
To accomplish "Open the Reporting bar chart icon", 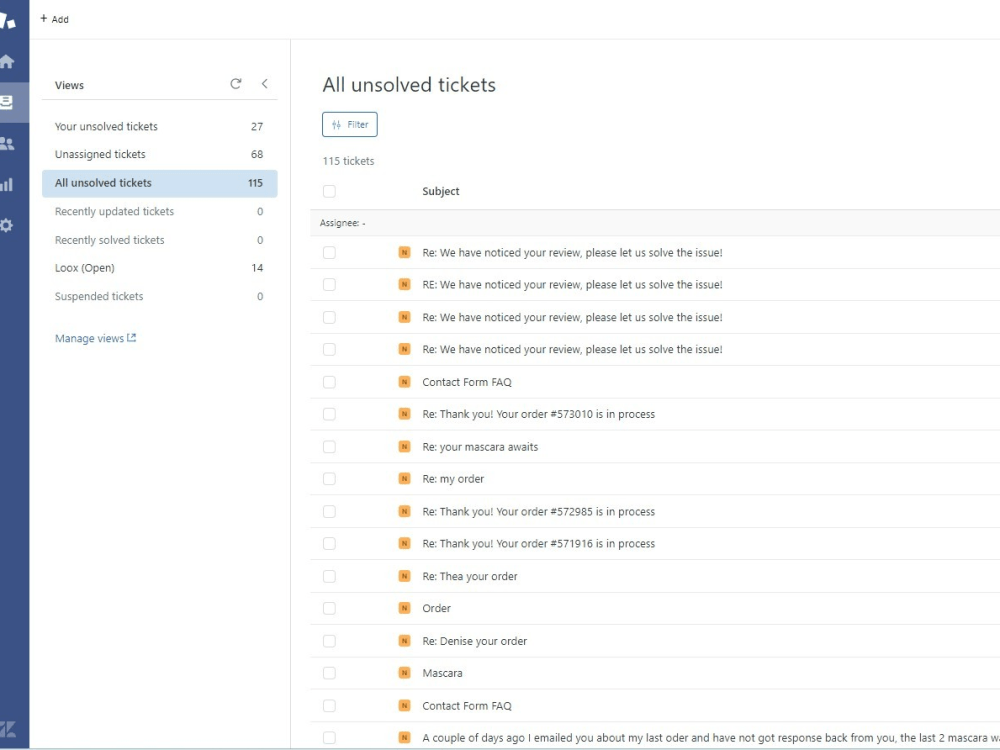I will [7, 185].
